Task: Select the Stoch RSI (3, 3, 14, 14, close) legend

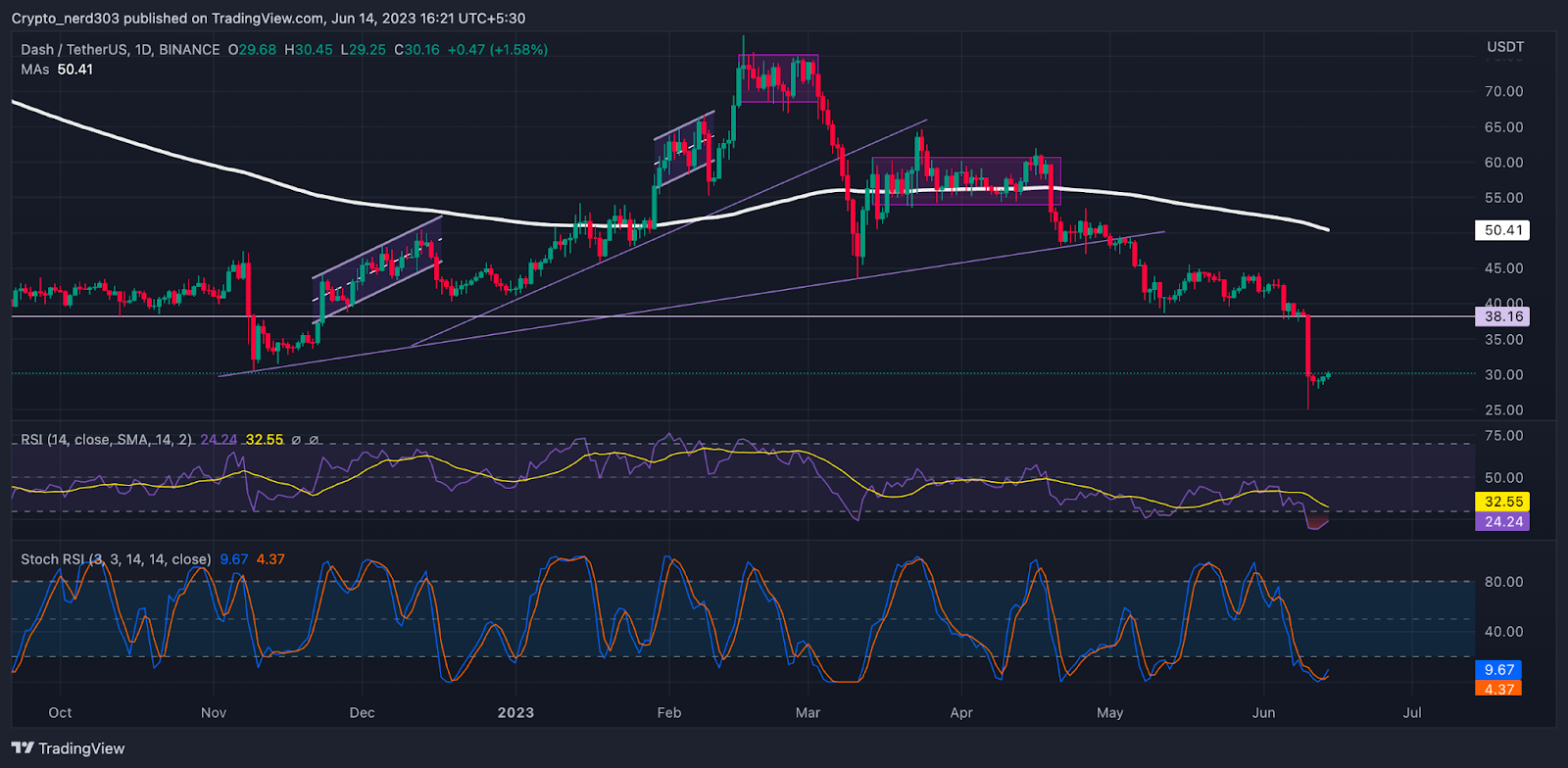Action: point(116,559)
